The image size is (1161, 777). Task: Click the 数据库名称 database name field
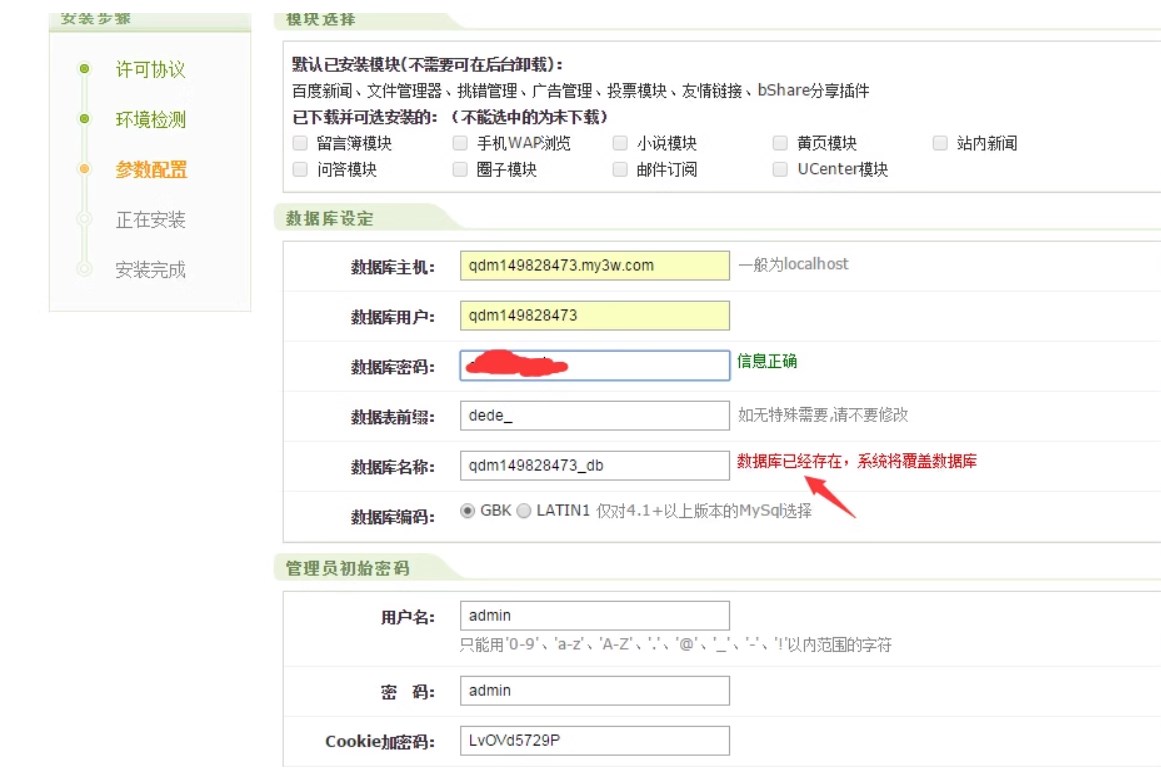click(595, 465)
